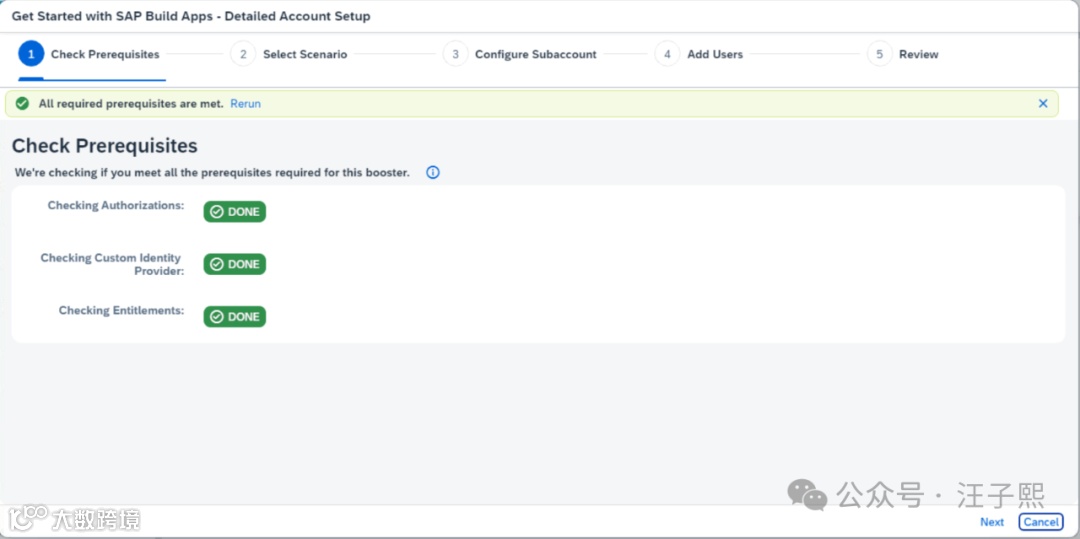Click the Rerun link

[245, 104]
